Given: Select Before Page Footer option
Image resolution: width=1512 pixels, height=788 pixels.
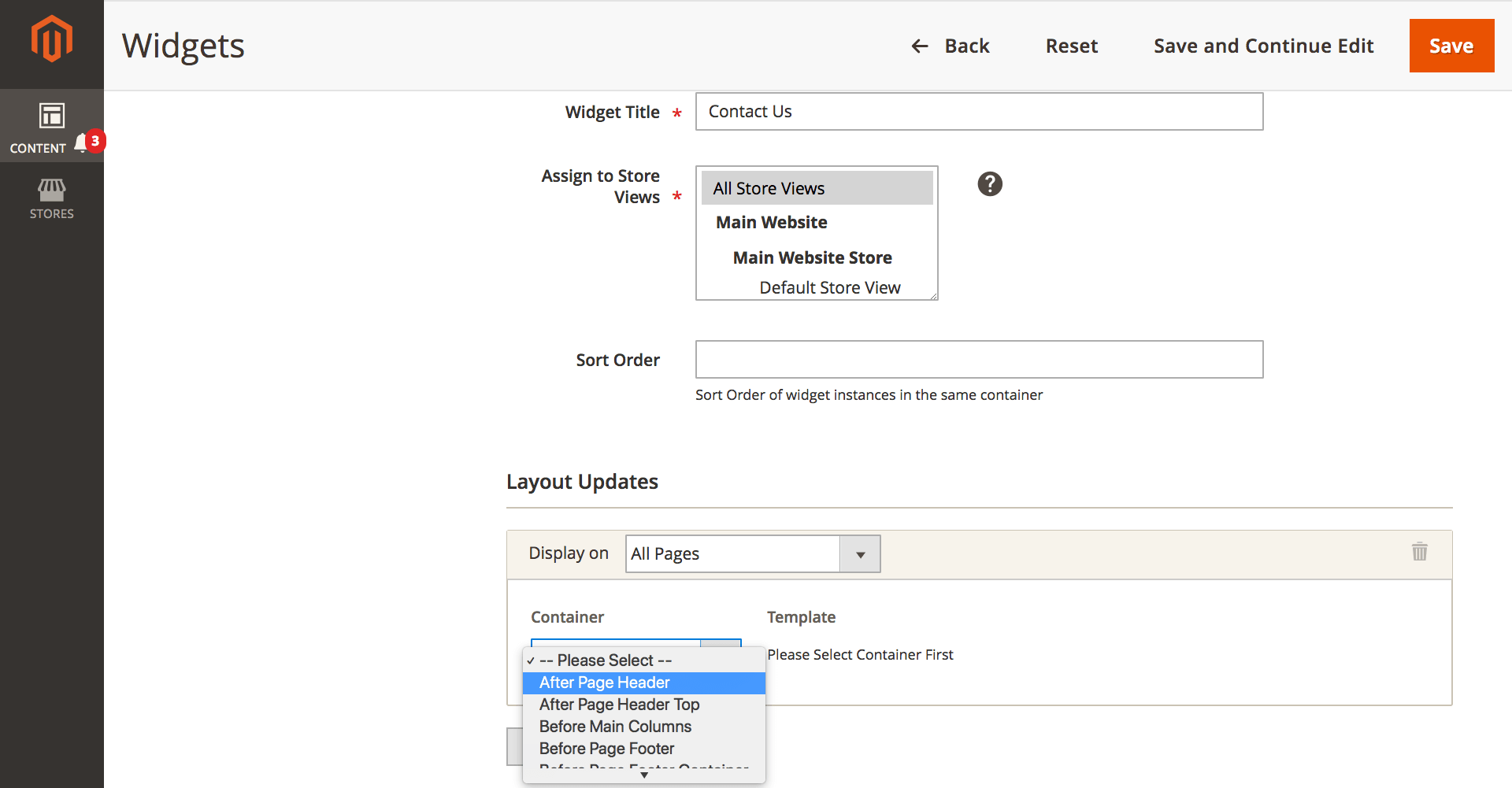Looking at the screenshot, I should 606,749.
